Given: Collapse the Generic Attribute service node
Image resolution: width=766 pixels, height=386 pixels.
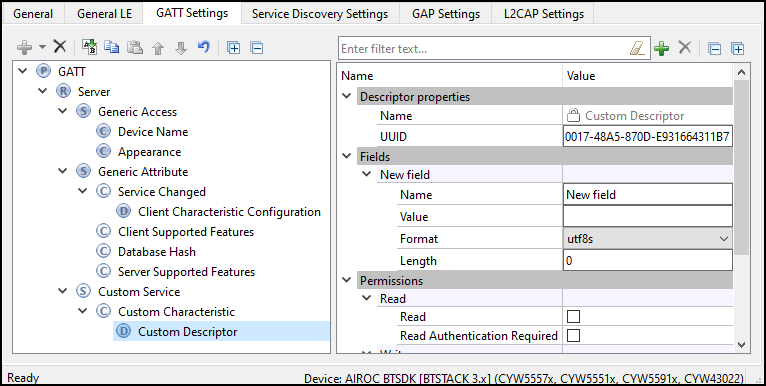Looking at the screenshot, I should click(x=63, y=172).
